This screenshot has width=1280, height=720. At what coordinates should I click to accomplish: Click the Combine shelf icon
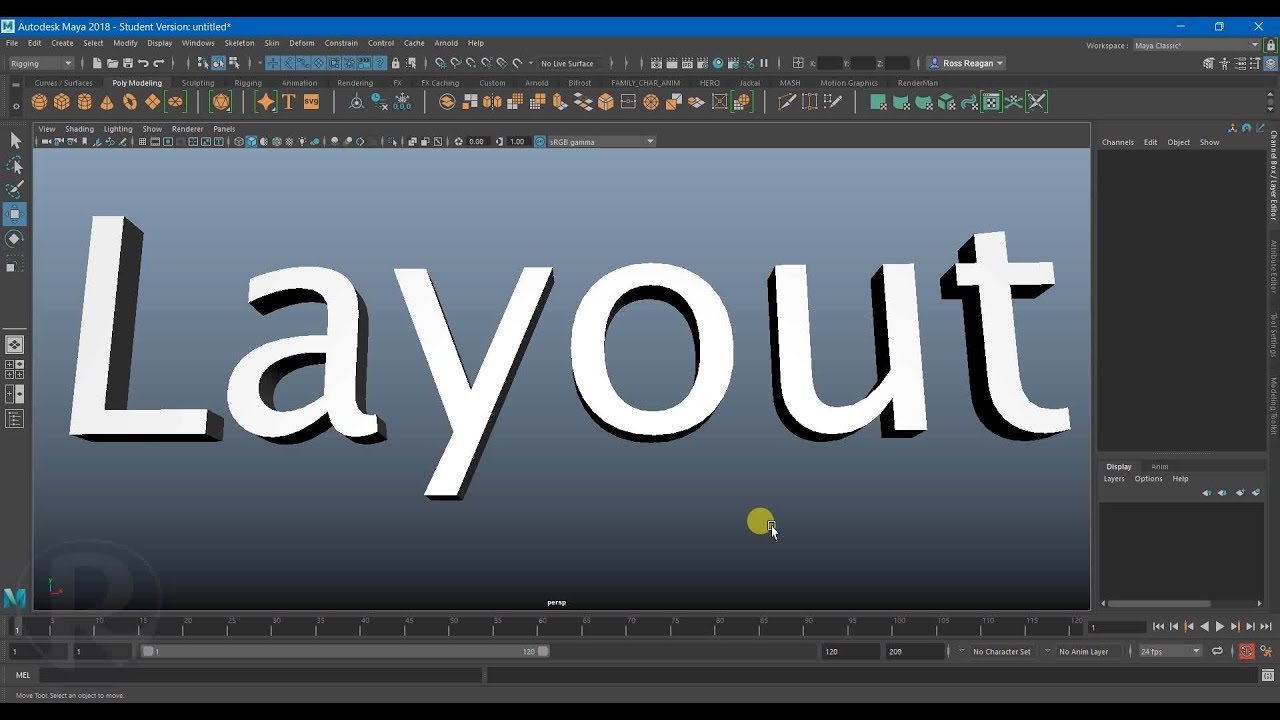[x=447, y=102]
